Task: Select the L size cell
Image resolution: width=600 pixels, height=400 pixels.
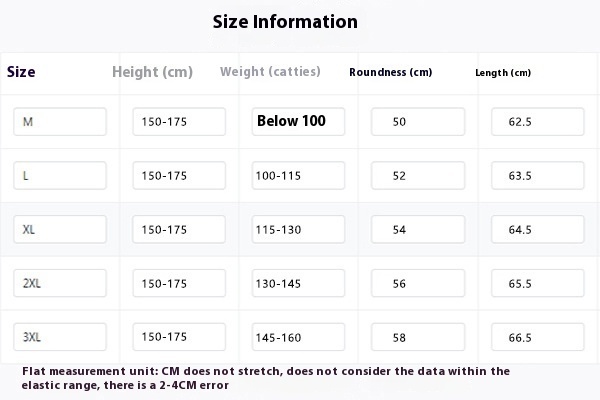Action: point(60,176)
